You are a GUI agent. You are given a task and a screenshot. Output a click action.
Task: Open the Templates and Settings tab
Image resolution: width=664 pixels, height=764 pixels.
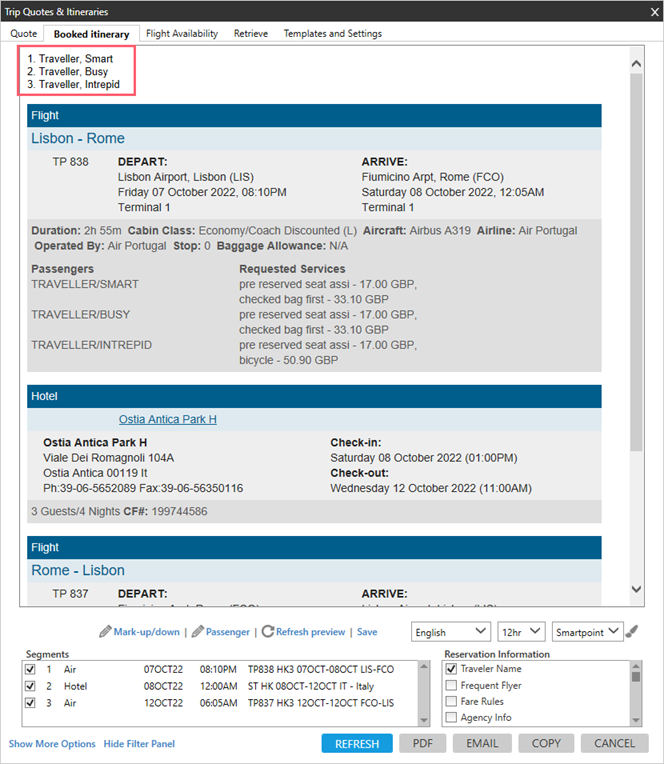pyautogui.click(x=332, y=34)
